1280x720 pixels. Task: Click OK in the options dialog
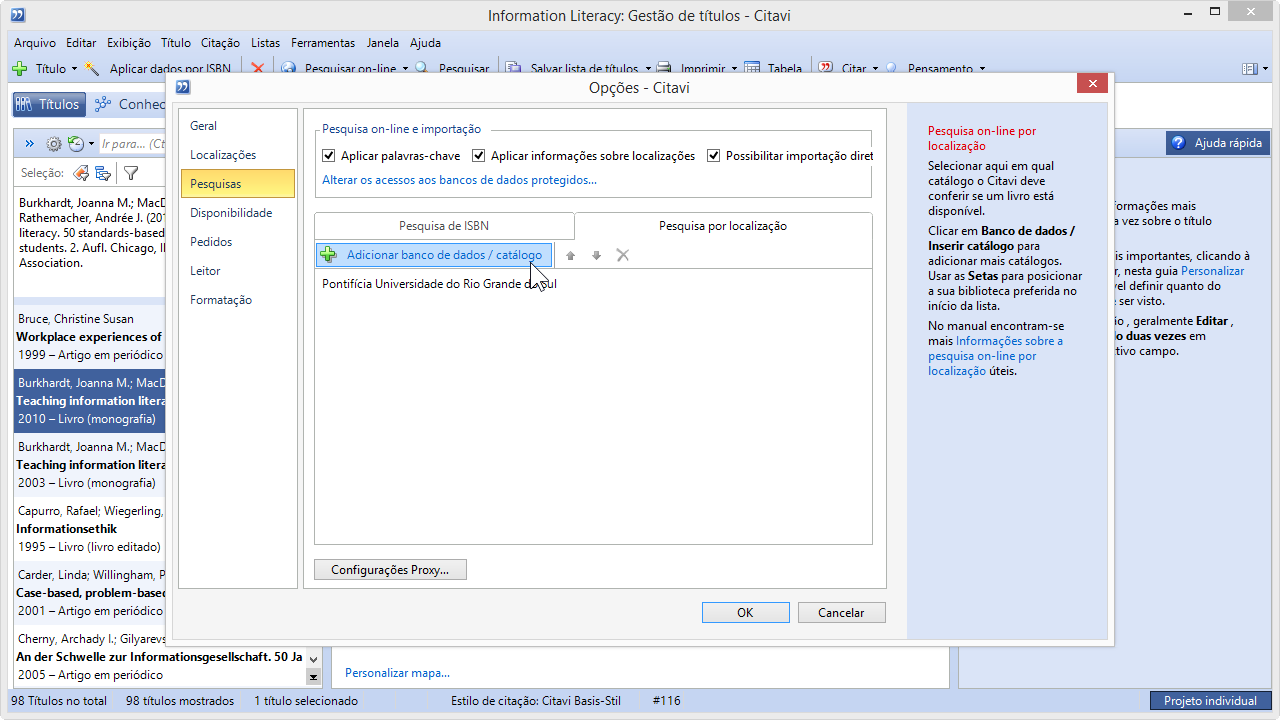pyautogui.click(x=745, y=613)
